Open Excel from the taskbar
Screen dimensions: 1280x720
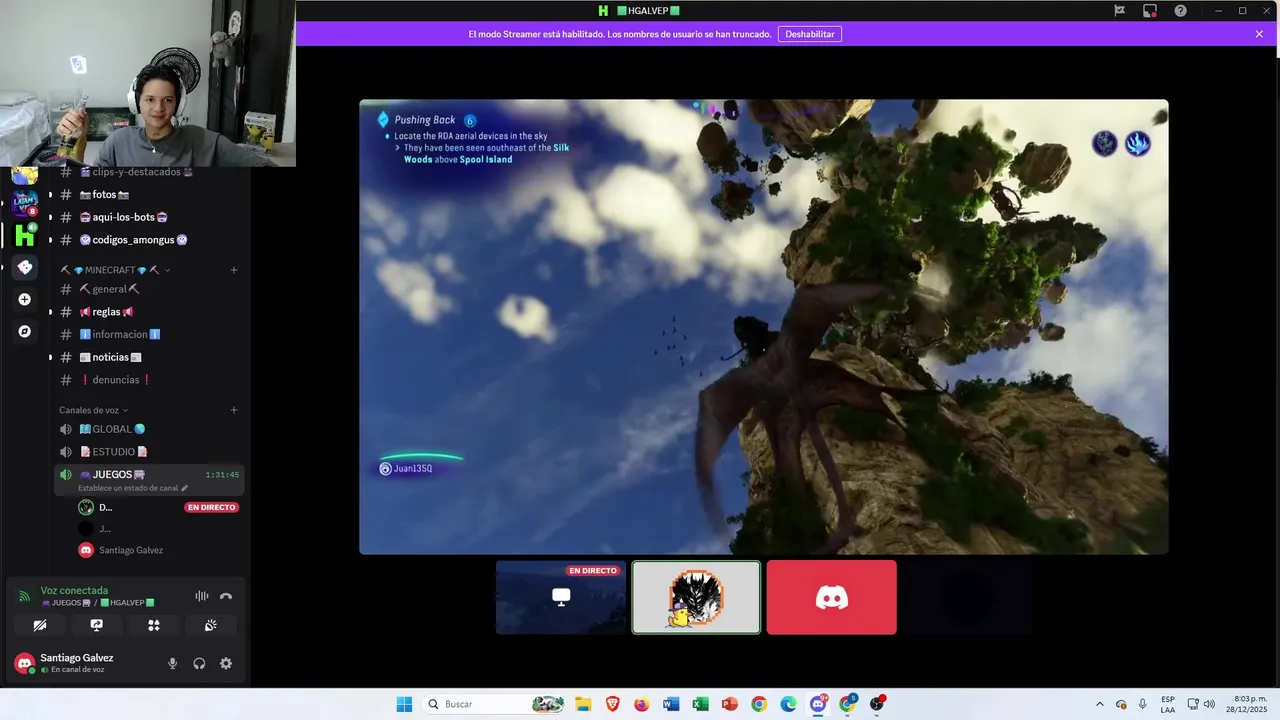point(700,704)
